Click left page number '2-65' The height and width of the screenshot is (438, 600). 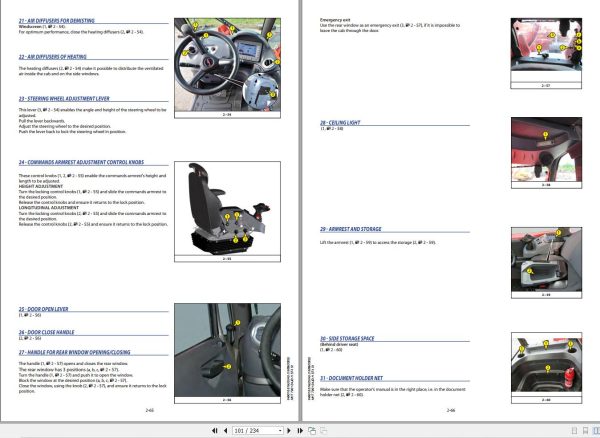coord(150,410)
